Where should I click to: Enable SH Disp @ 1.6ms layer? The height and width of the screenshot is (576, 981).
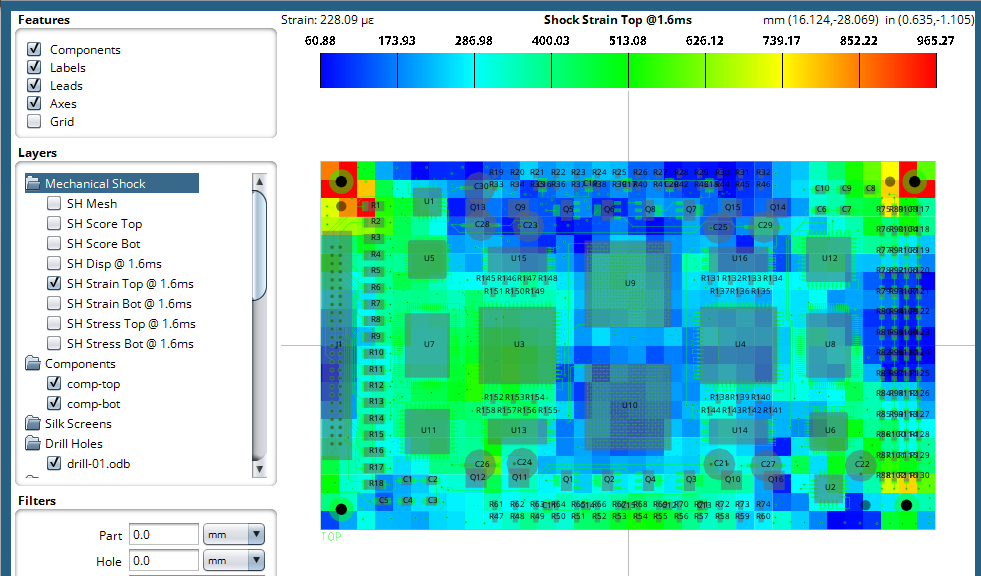[54, 263]
